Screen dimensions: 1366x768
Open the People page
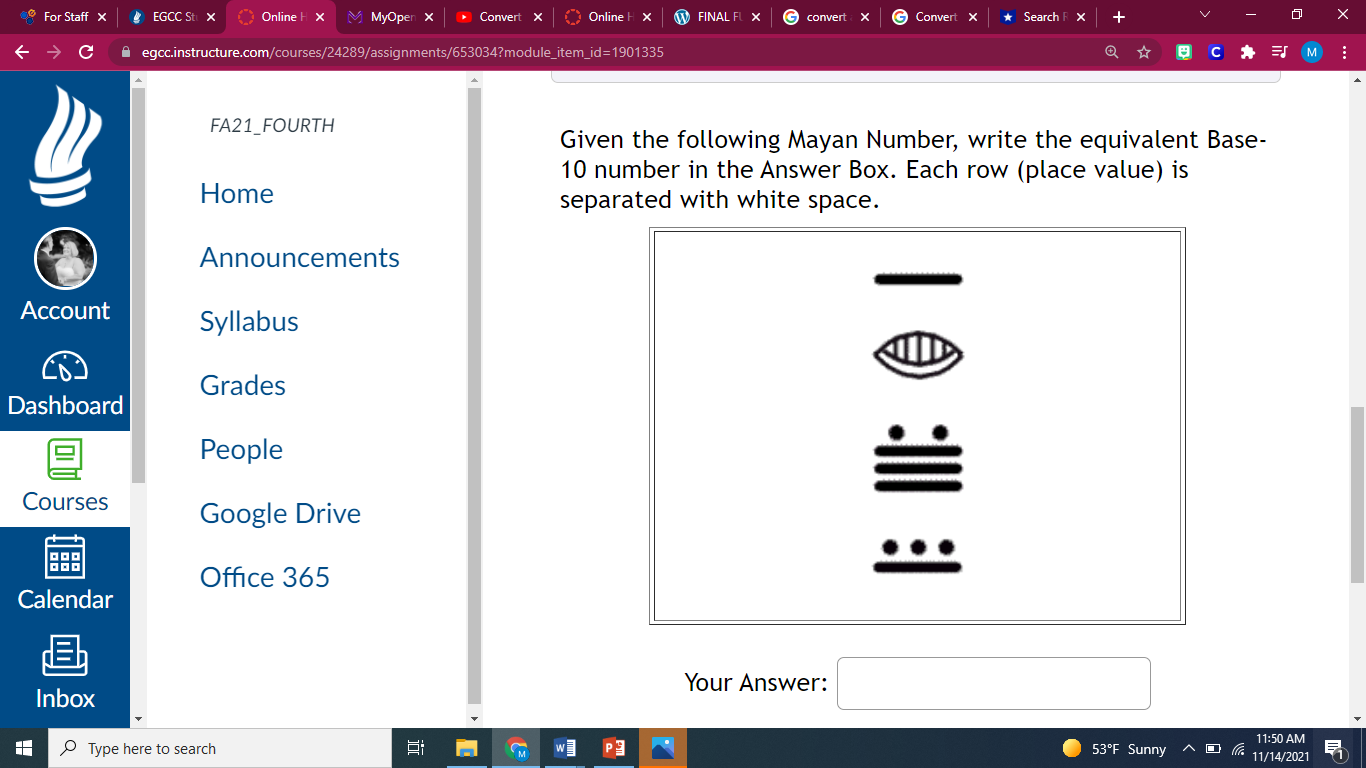[241, 449]
